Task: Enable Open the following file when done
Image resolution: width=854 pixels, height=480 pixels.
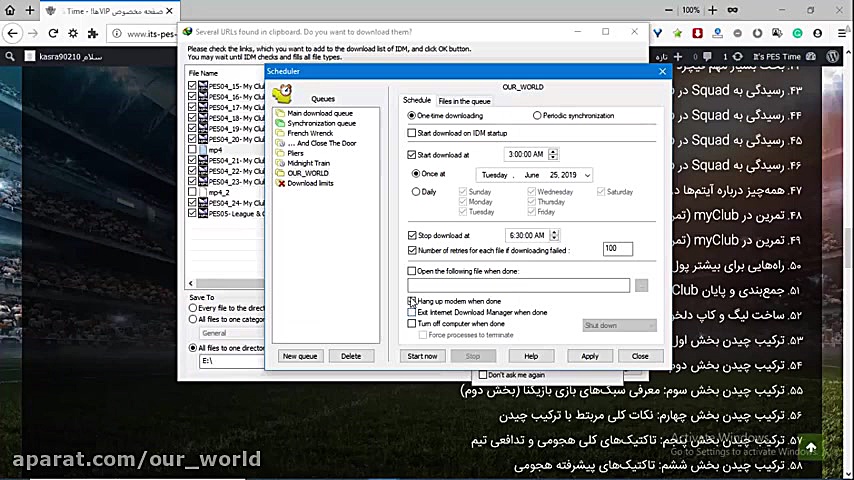Action: tap(412, 271)
